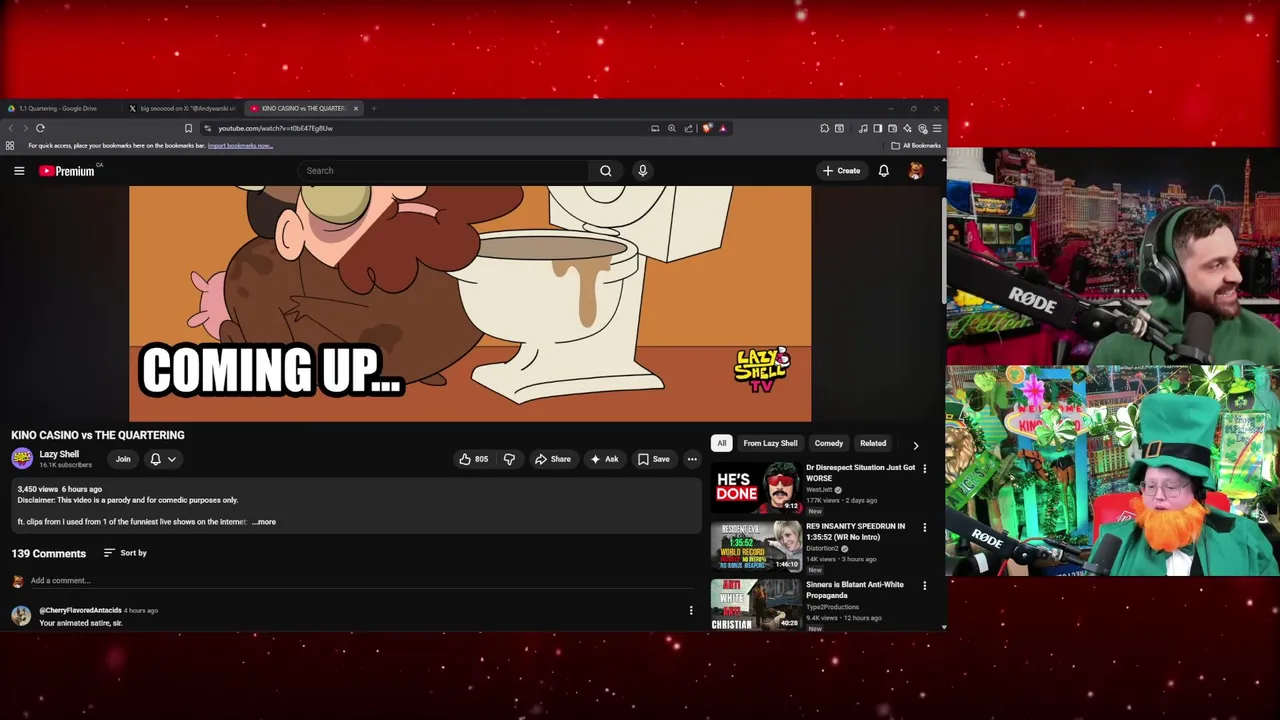Open the apps grid icon on bookmarks bar
Image resolution: width=1280 pixels, height=720 pixels.
point(10,146)
